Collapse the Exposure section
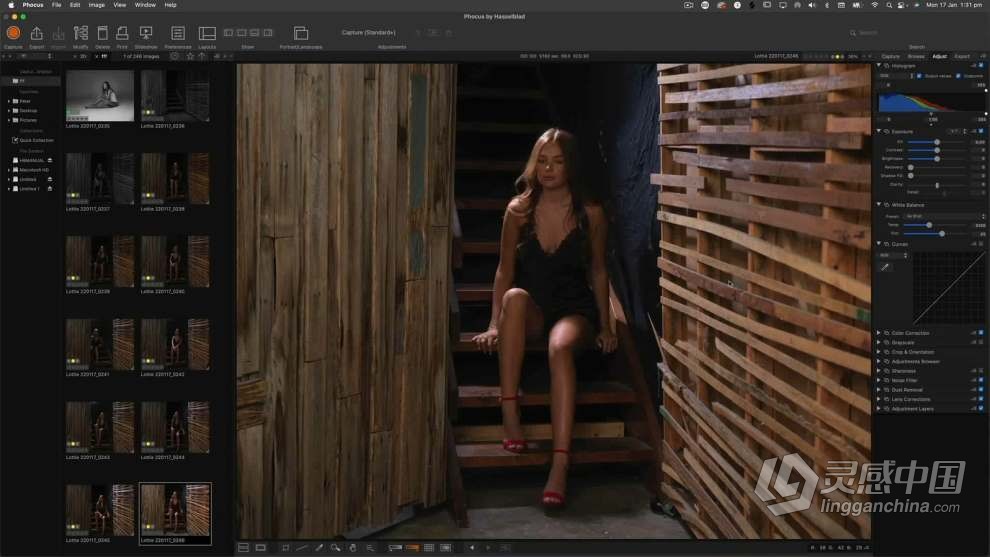Image resolution: width=990 pixels, height=557 pixels. point(879,131)
